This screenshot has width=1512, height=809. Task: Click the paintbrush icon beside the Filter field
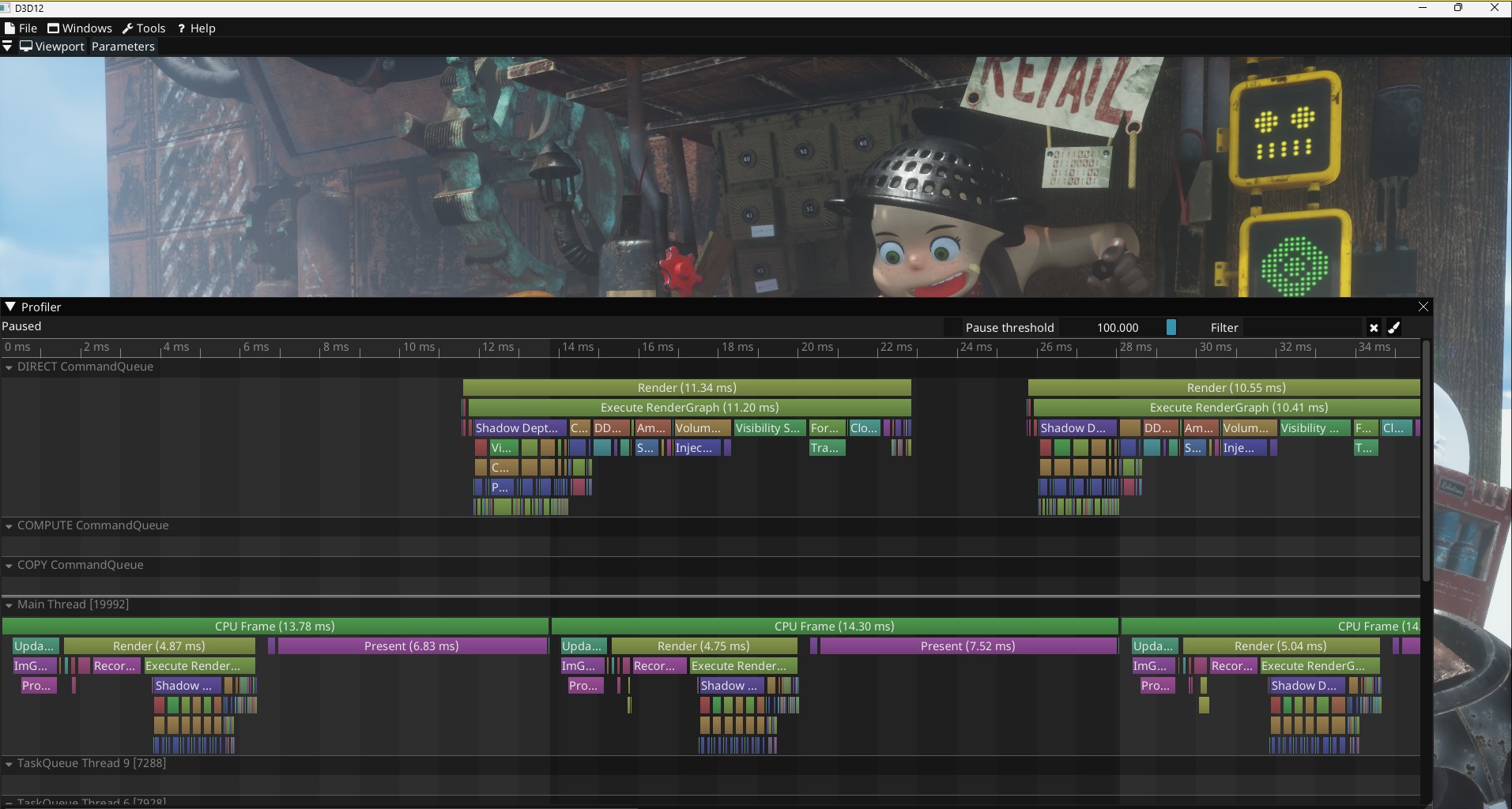[x=1394, y=328]
